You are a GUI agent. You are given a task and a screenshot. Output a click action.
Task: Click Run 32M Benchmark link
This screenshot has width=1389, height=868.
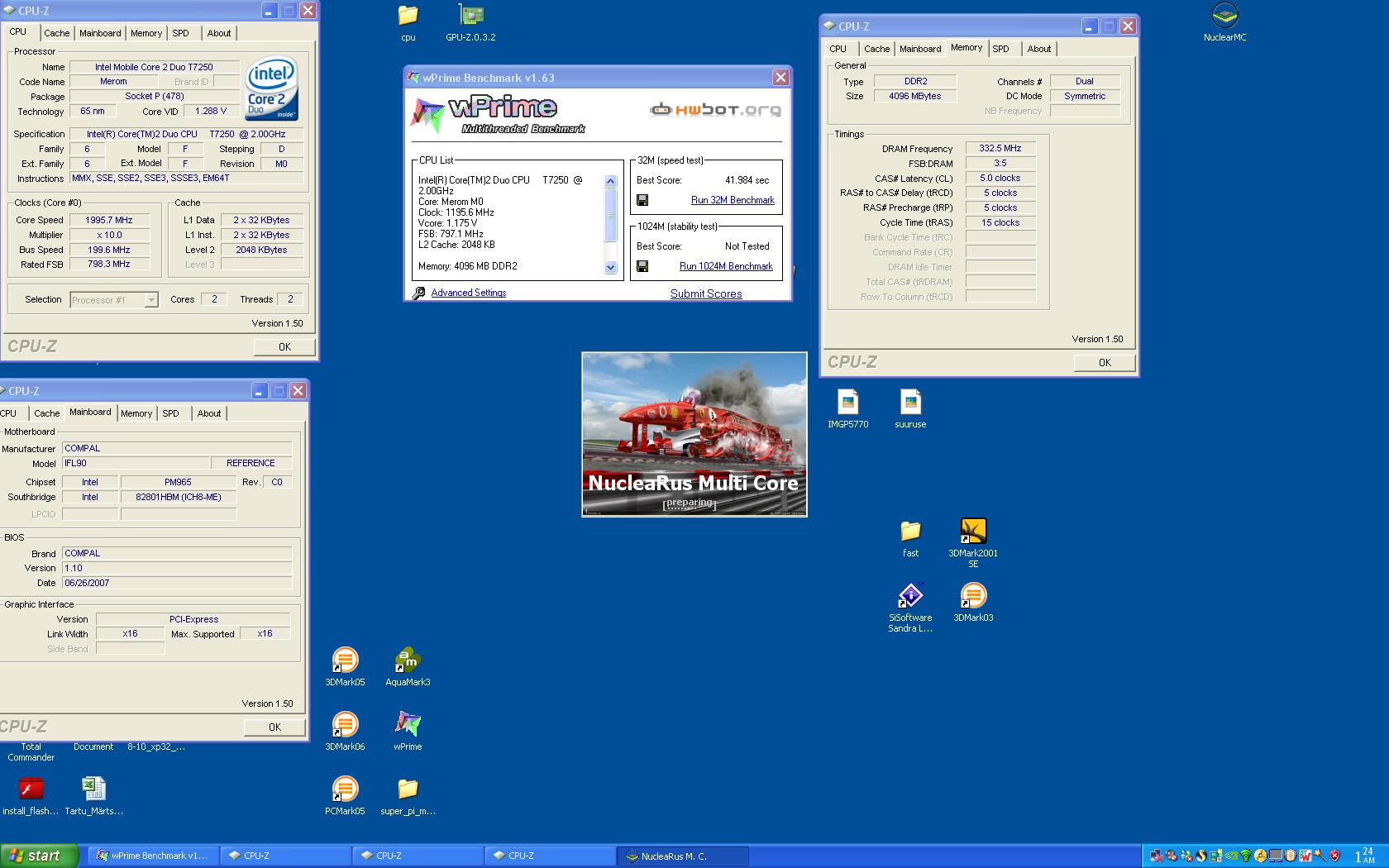pyautogui.click(x=733, y=200)
